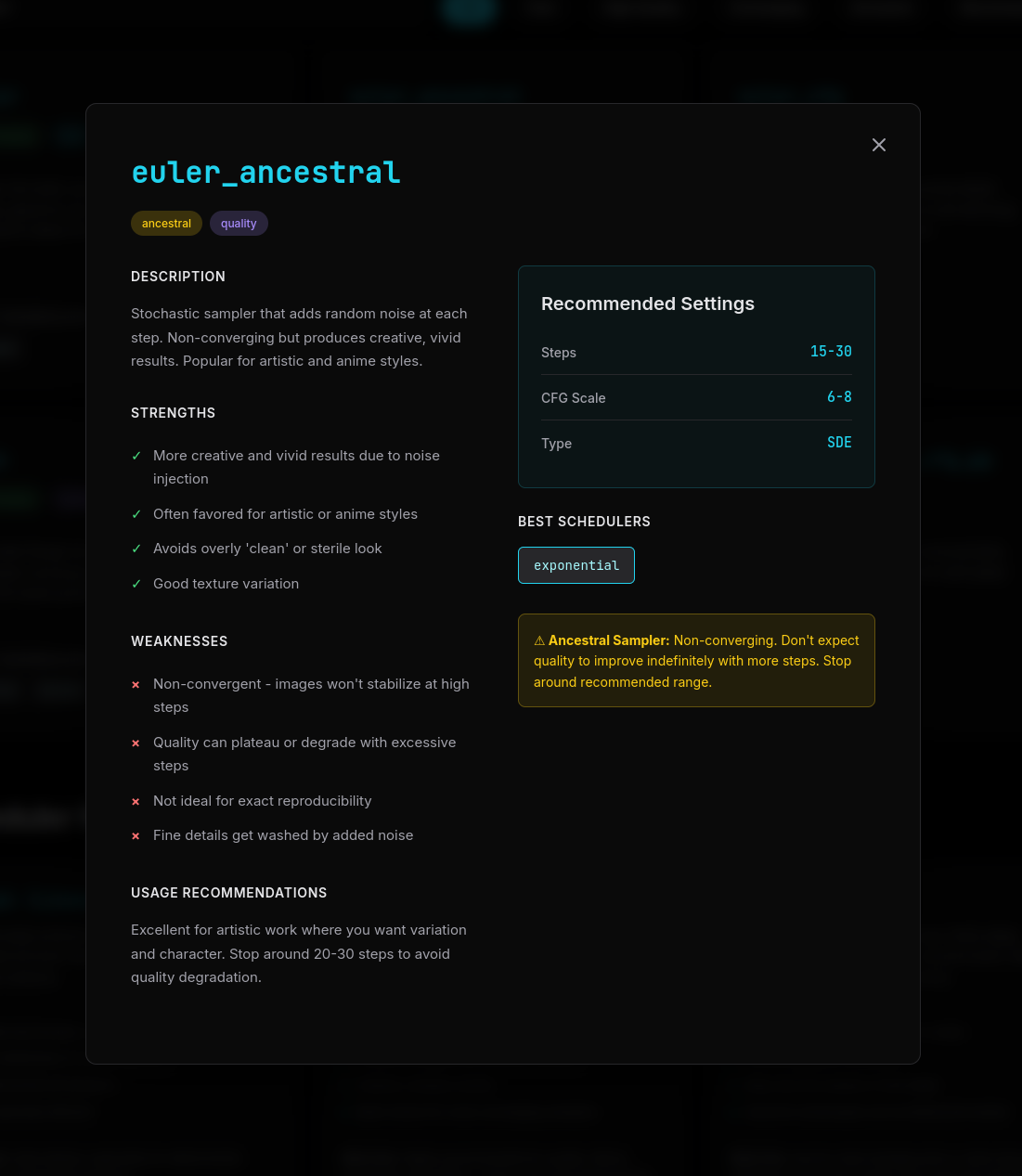Click the cross beside "Fine details get washed by added noise"
1022x1176 pixels.
pos(136,835)
